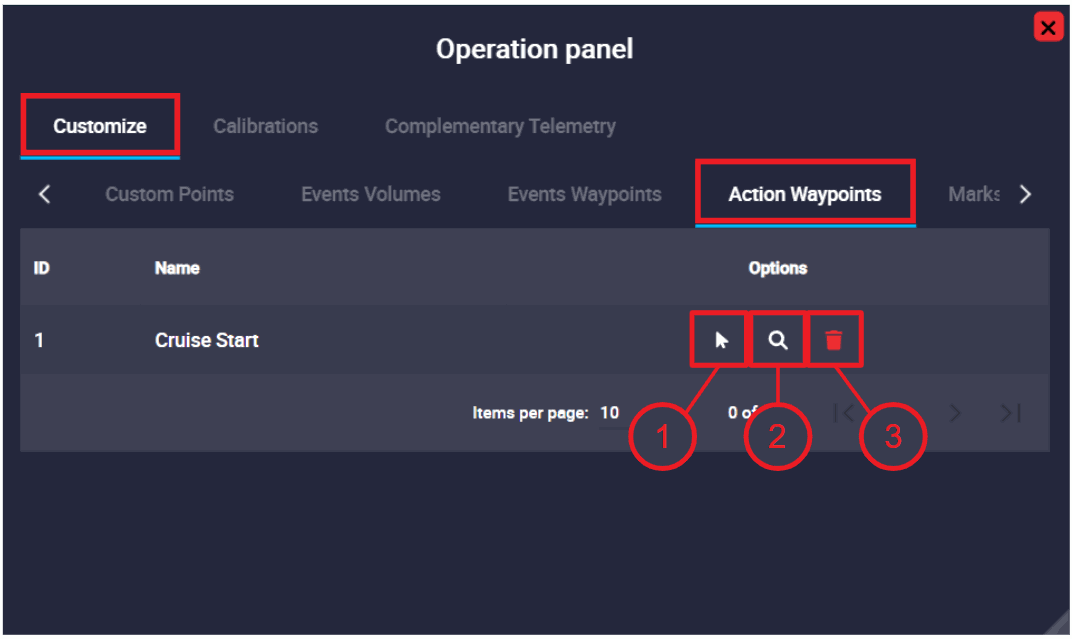Jump to the first page of results

[843, 413]
